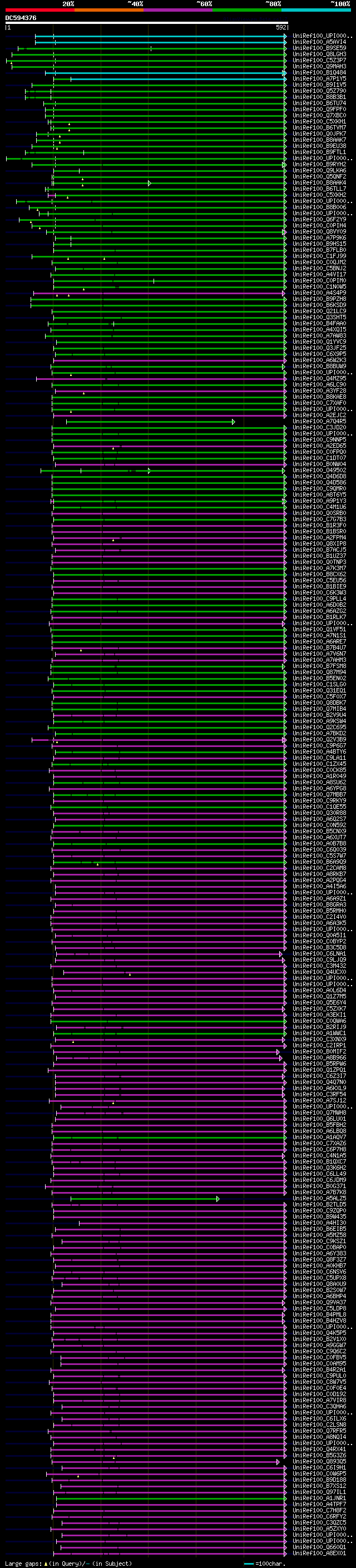This screenshot has height=1568, width=356.
Task: Click the Large gaps legend text
Action: point(68,1563)
